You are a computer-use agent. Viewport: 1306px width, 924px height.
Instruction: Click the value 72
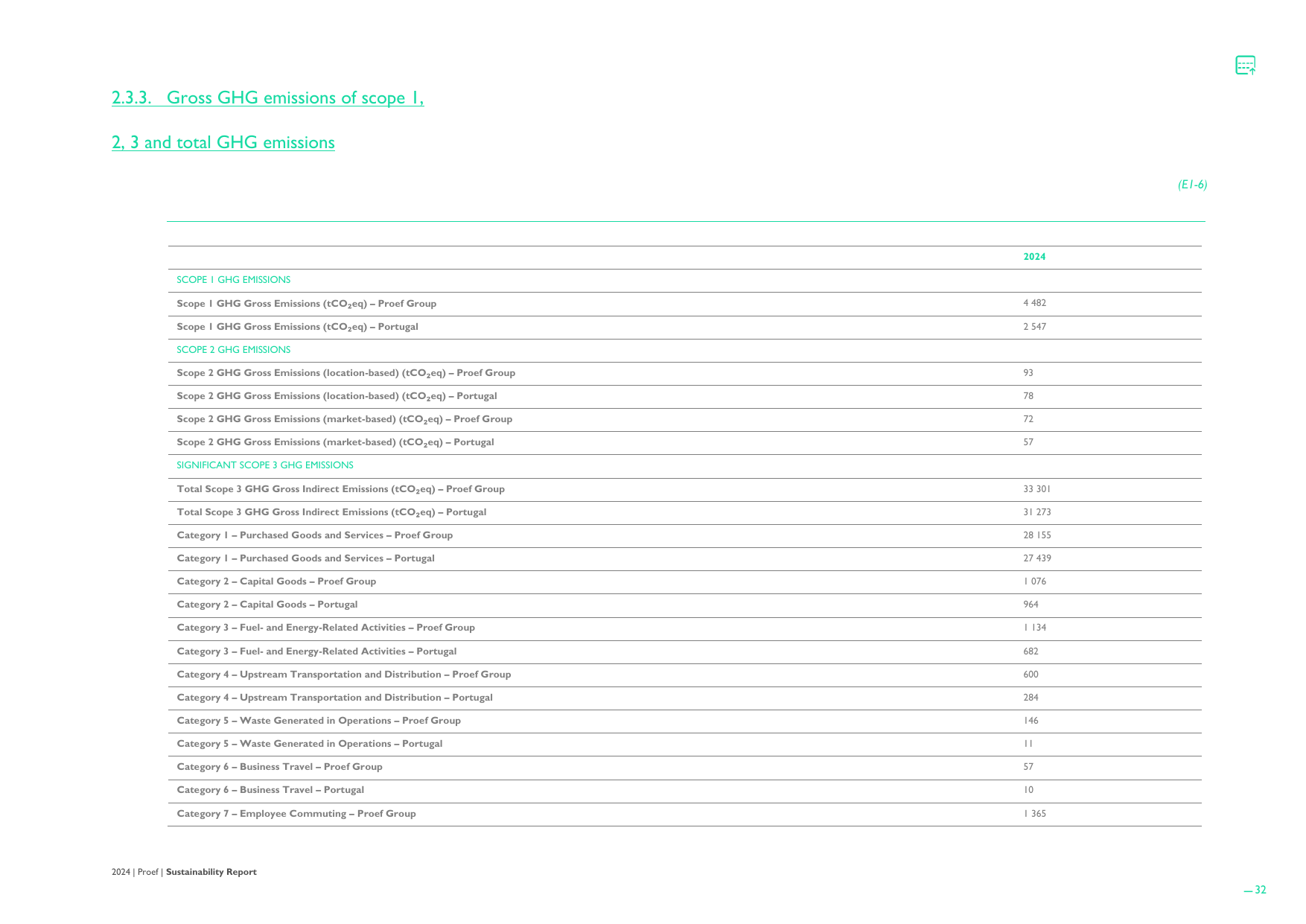[1028, 419]
